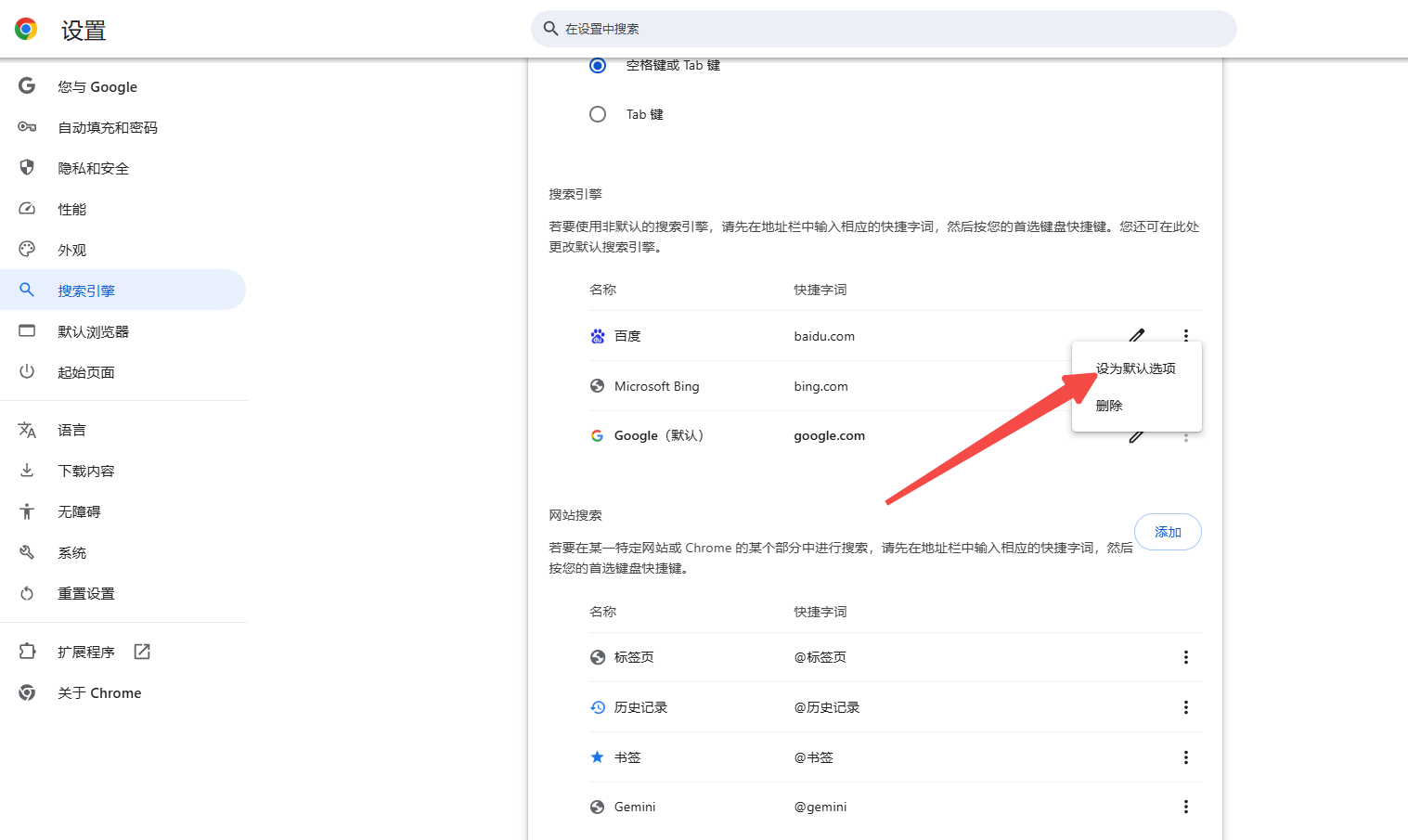Click the google.com shortcut text
This screenshot has height=840, width=1408.
[x=829, y=436]
